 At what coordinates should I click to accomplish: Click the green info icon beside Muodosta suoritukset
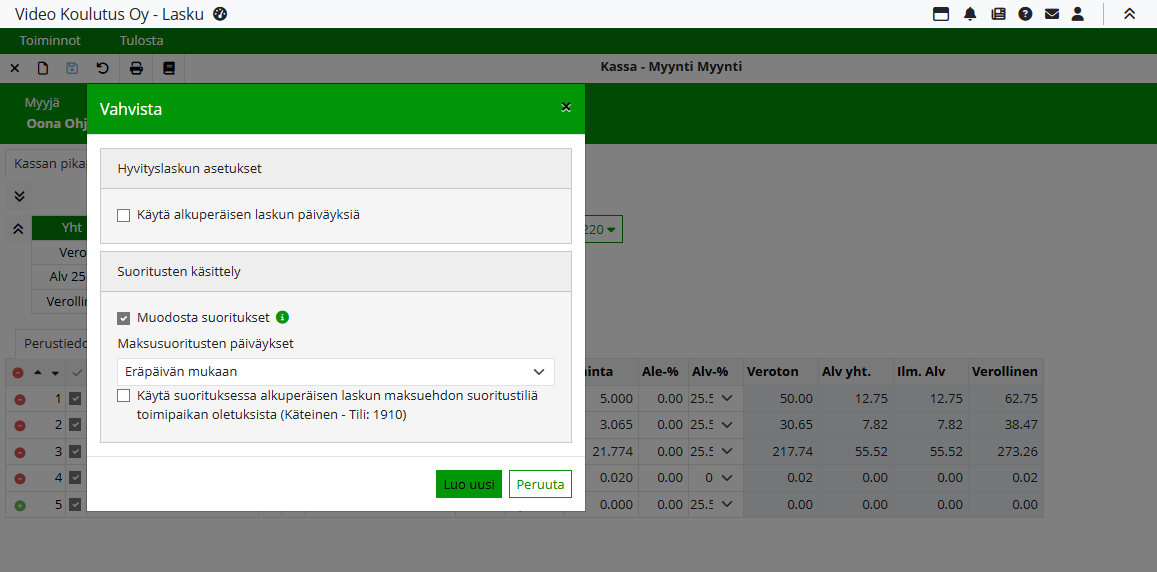(x=283, y=317)
